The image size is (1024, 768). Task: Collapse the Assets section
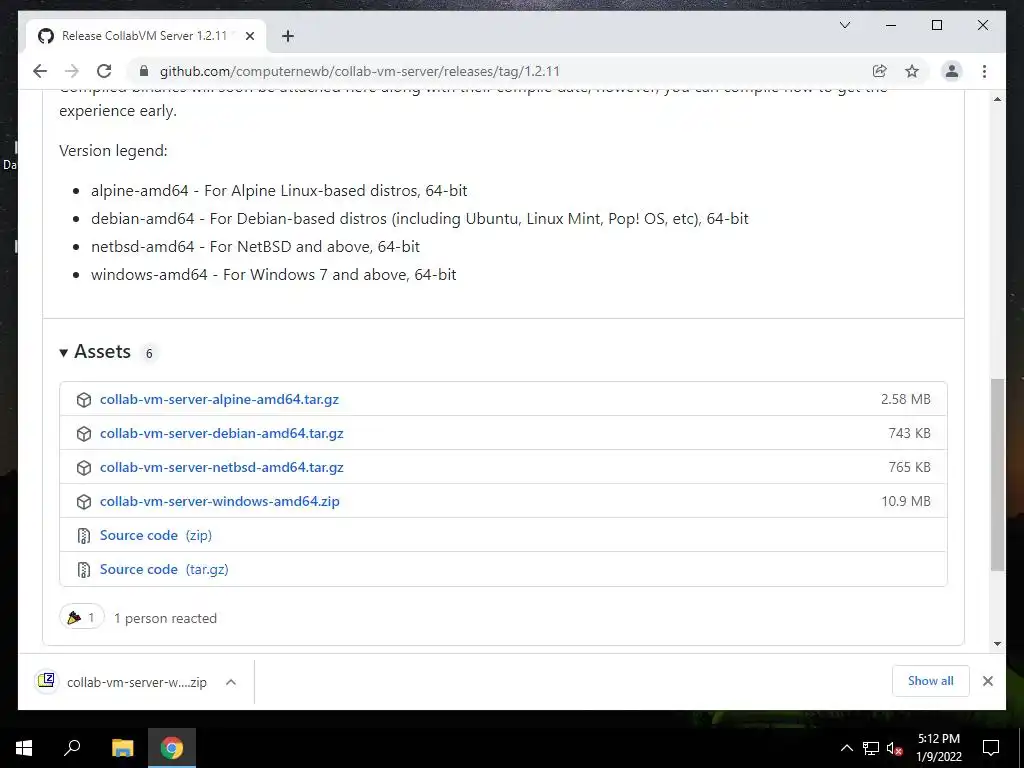point(95,352)
